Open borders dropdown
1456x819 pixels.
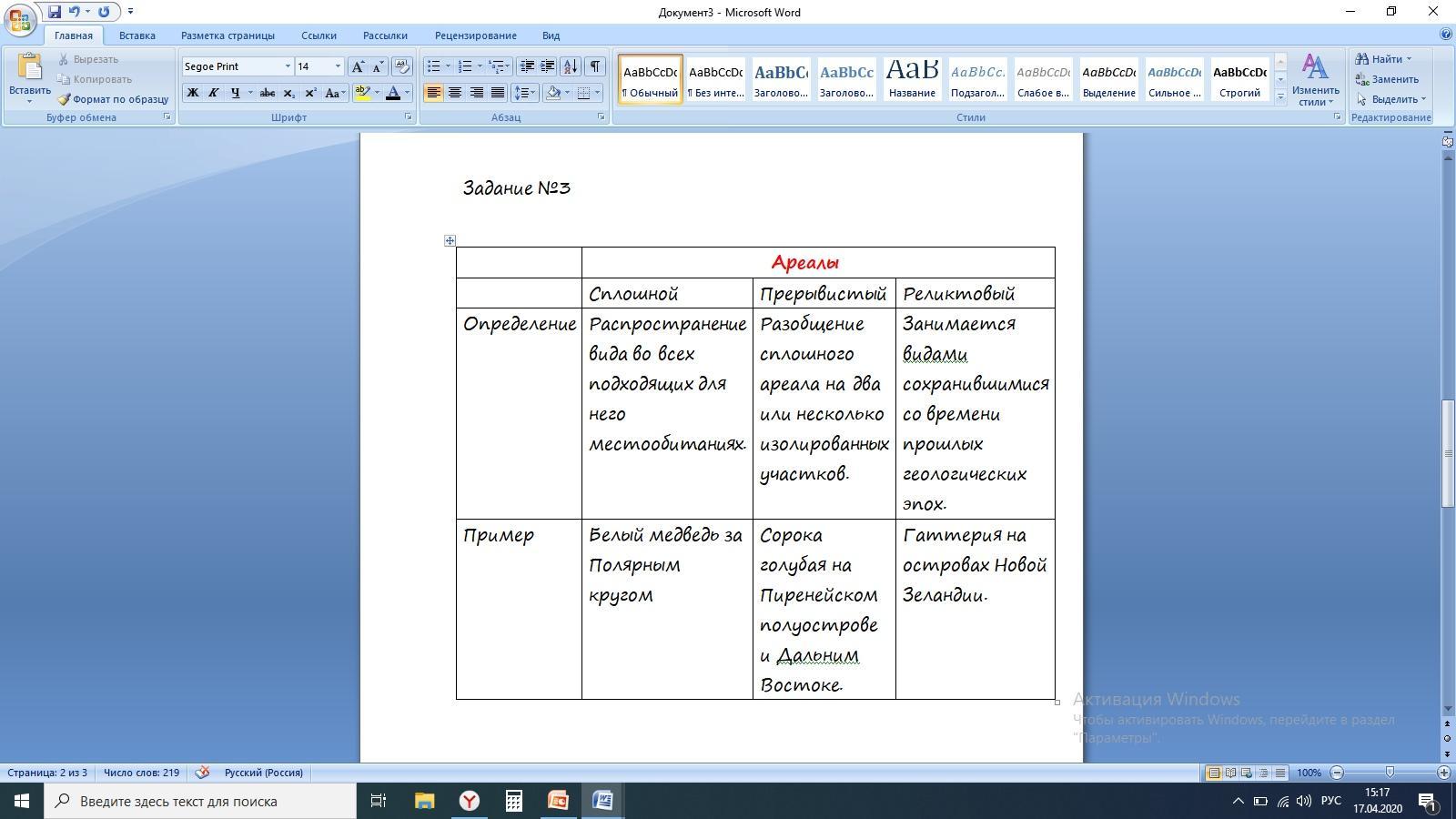point(597,93)
